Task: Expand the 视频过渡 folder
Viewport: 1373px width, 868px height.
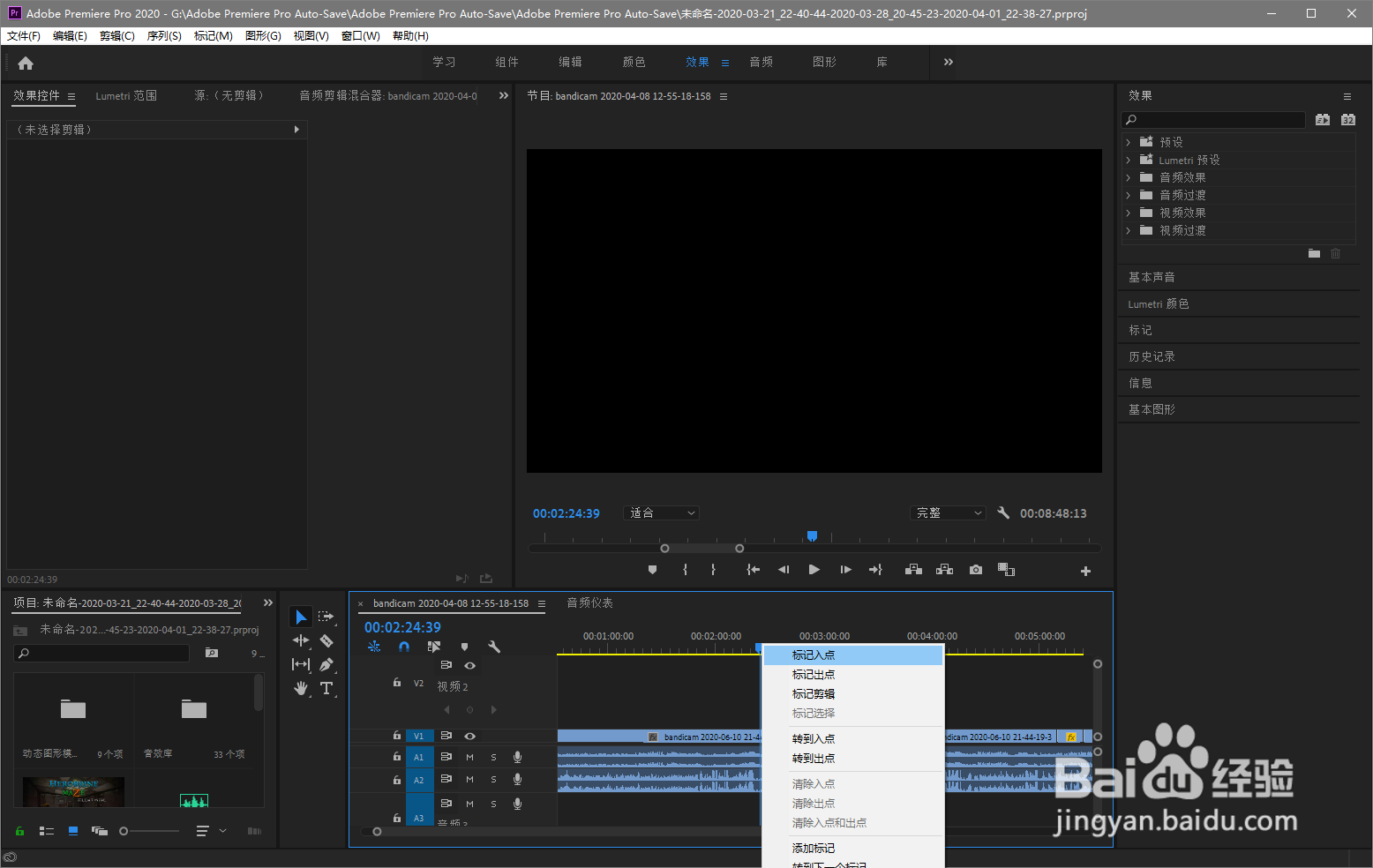Action: (1128, 230)
